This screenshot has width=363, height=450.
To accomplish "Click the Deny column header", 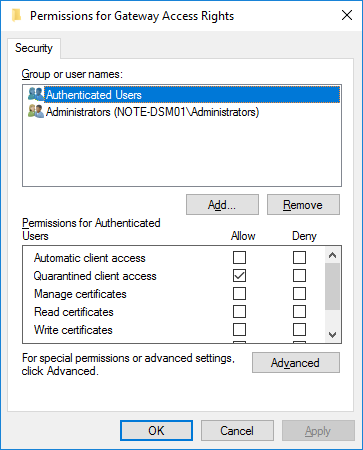I will tap(304, 236).
